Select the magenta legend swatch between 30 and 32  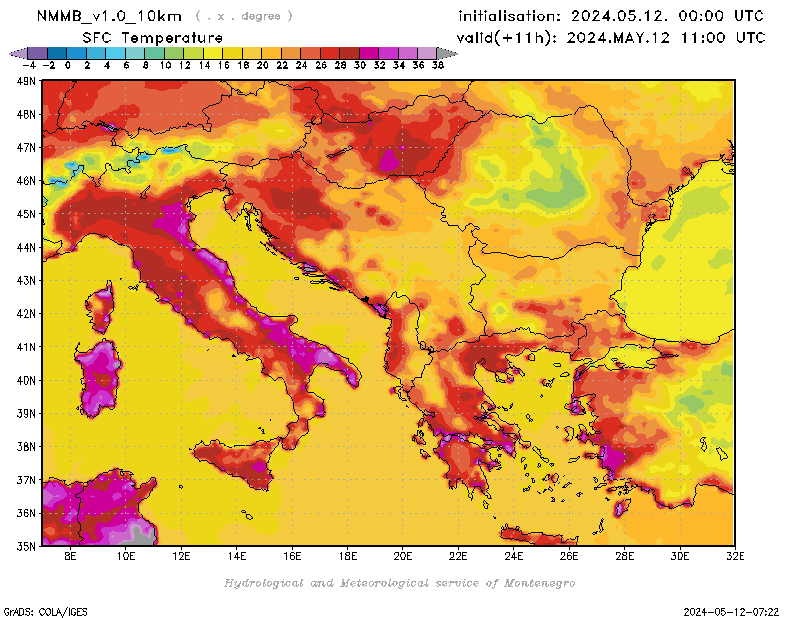point(369,53)
